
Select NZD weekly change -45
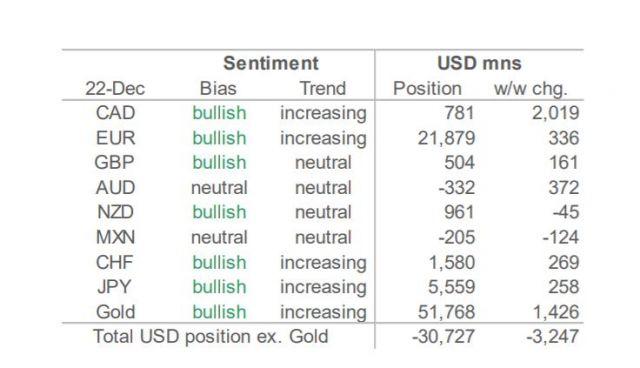point(566,213)
